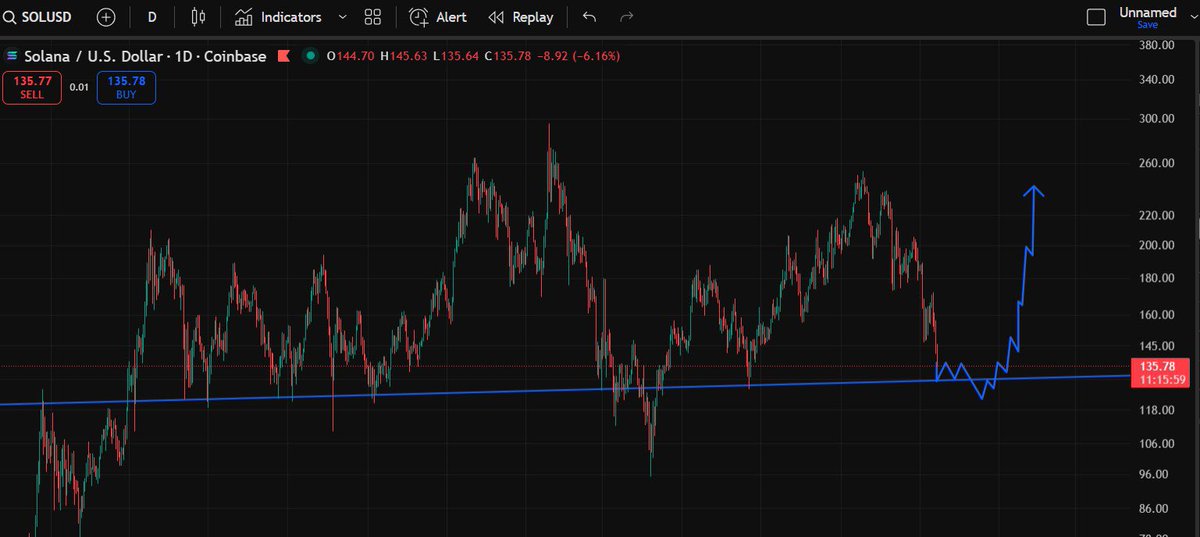Image resolution: width=1200 pixels, height=537 pixels.
Task: Open the D time interval selector
Action: point(152,17)
